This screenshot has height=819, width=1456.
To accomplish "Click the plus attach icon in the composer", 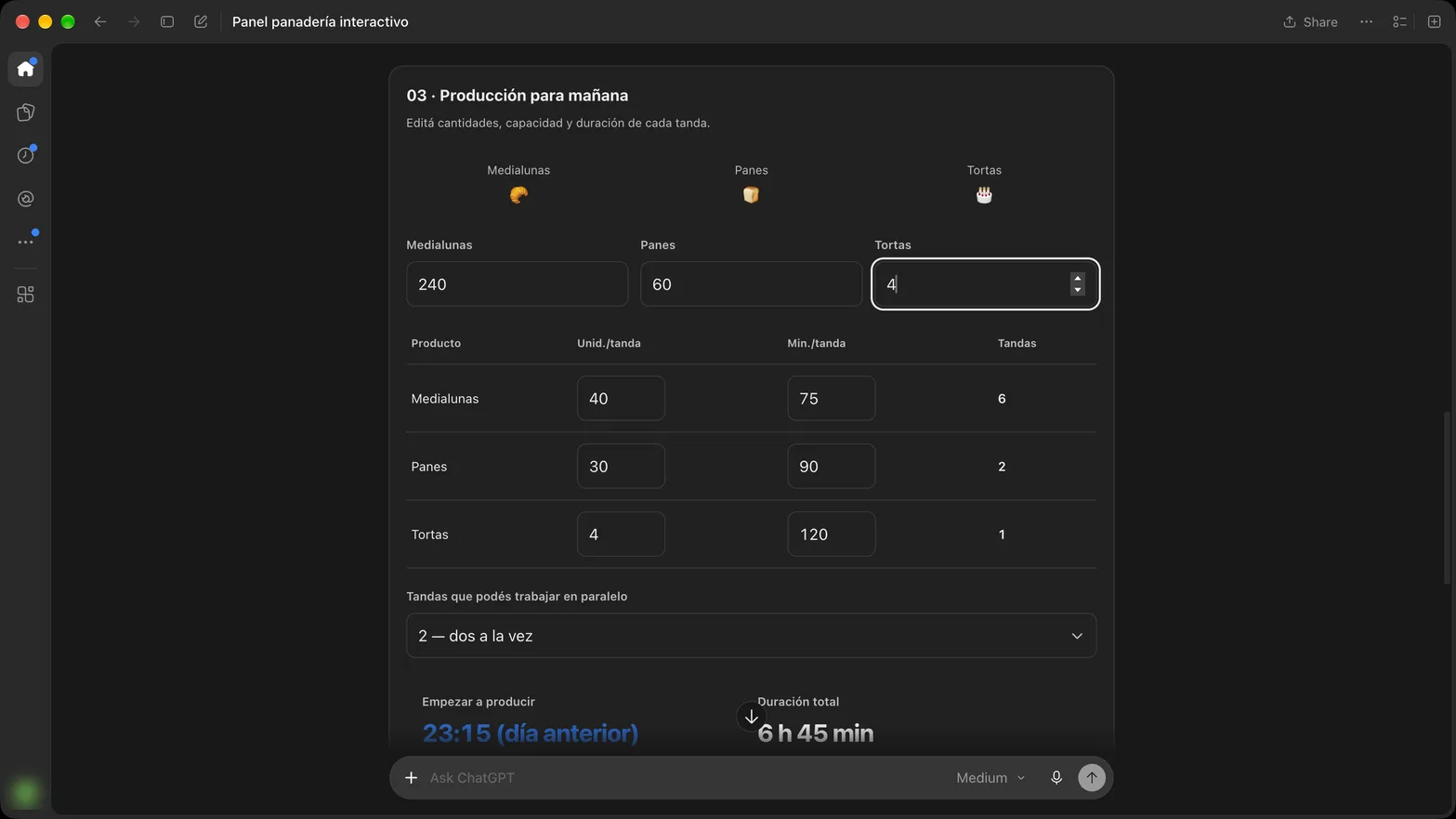I will pos(411,777).
